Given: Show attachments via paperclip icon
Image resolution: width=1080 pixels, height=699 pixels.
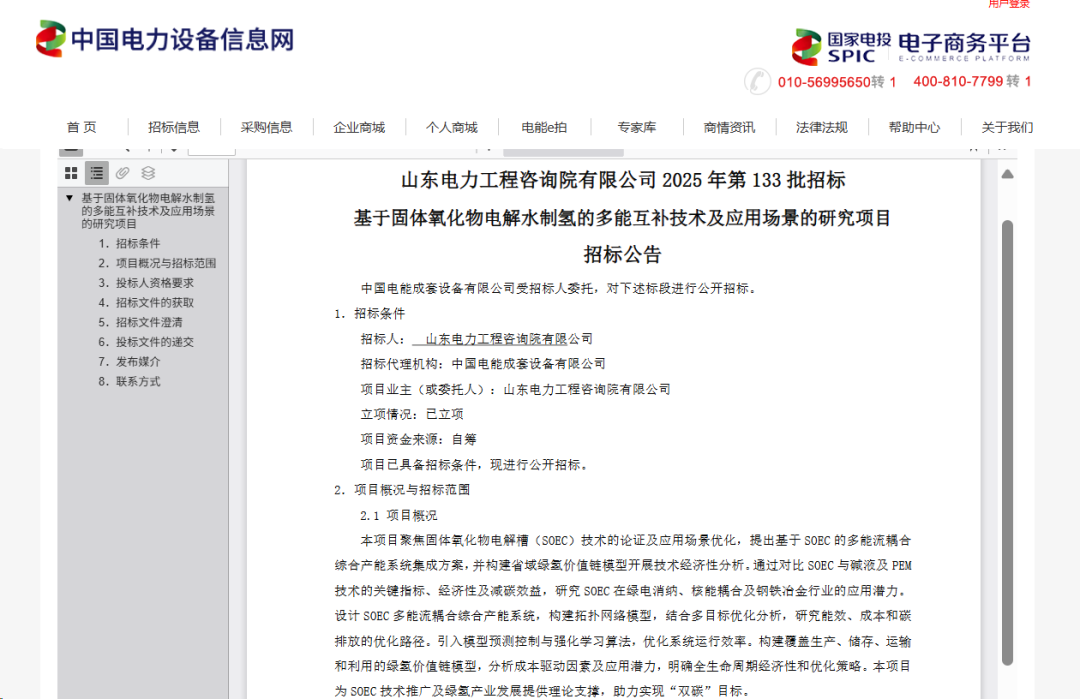Looking at the screenshot, I should [123, 173].
